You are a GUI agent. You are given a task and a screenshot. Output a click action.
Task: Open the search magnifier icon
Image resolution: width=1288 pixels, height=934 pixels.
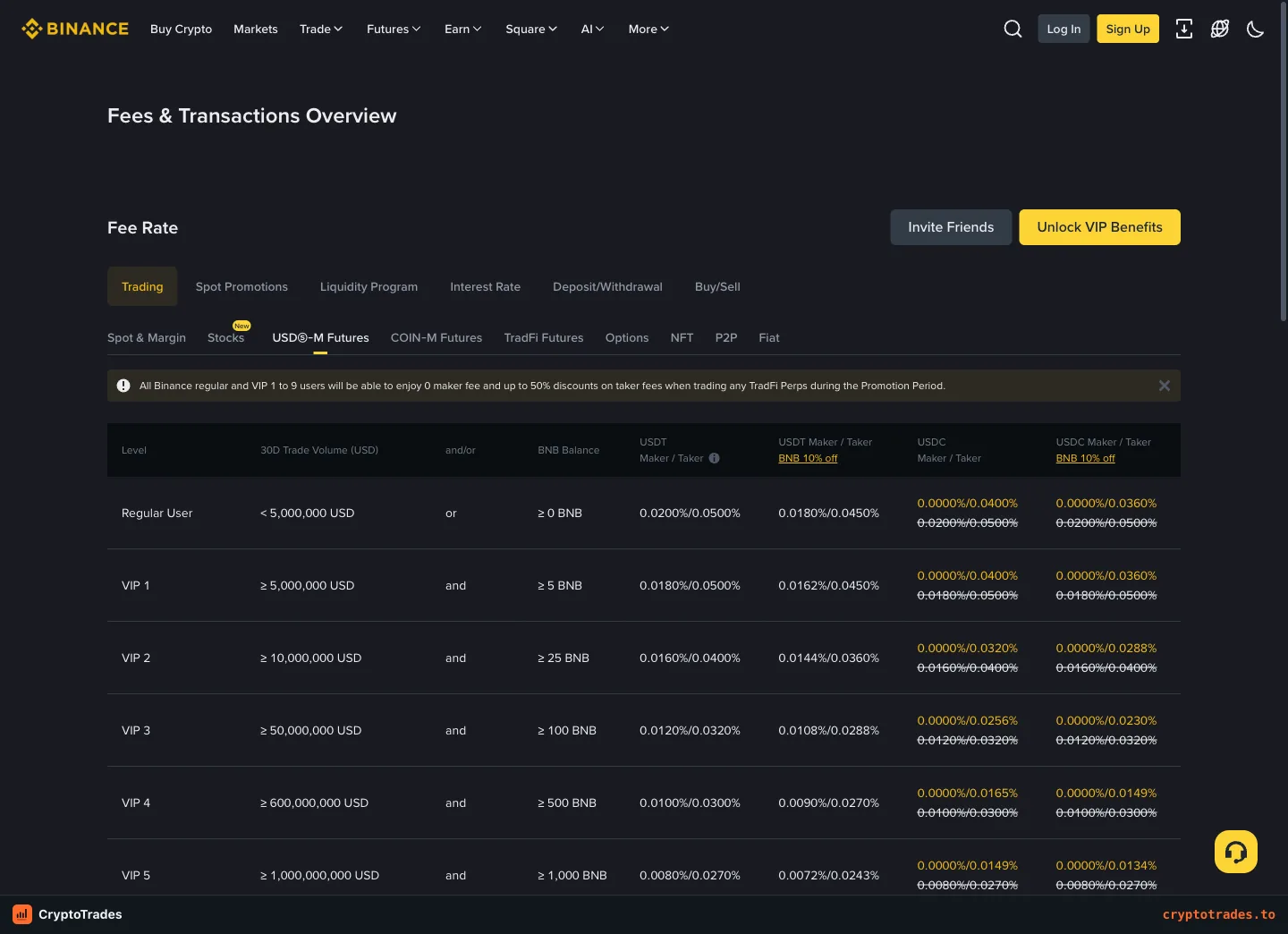pyautogui.click(x=1013, y=29)
